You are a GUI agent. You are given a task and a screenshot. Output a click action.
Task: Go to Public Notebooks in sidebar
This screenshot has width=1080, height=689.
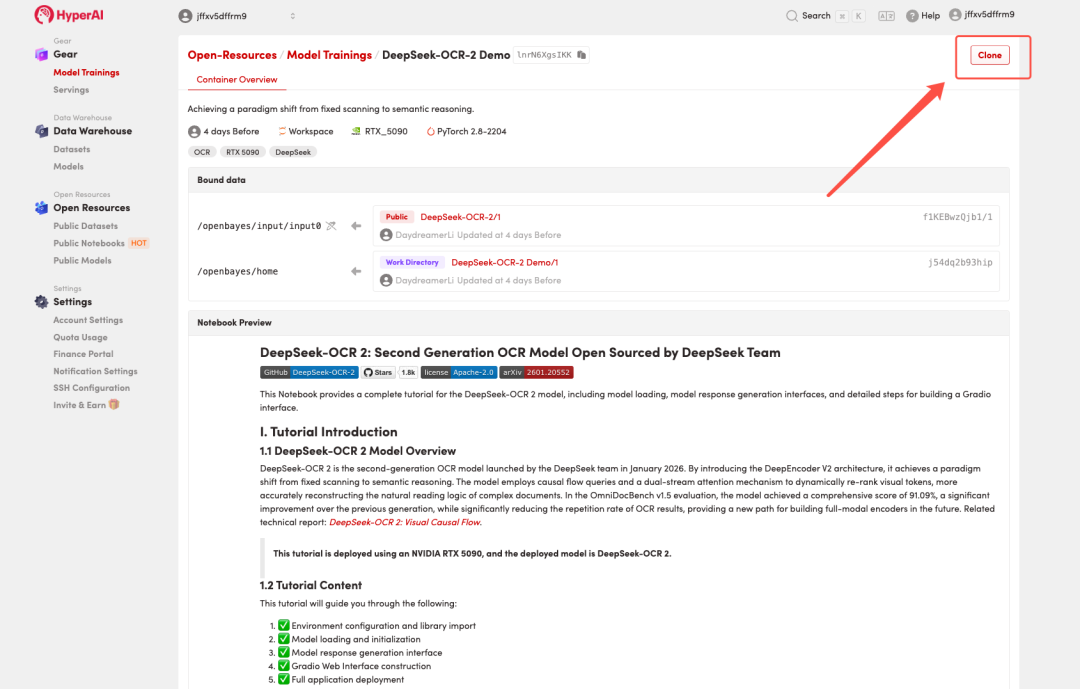tap(89, 243)
